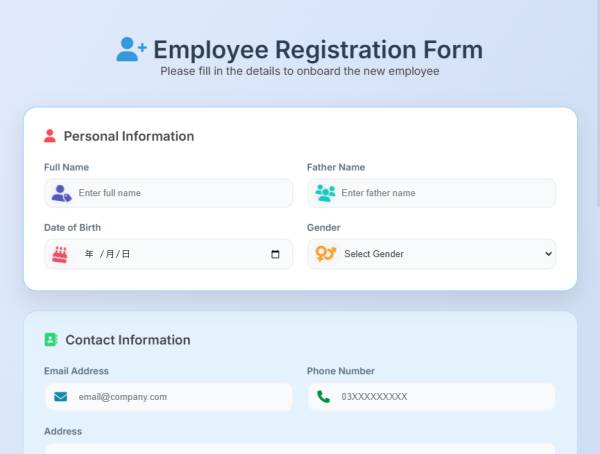The width and height of the screenshot is (600, 454).
Task: Click the user icon in Full Name field
Action: pos(61,193)
